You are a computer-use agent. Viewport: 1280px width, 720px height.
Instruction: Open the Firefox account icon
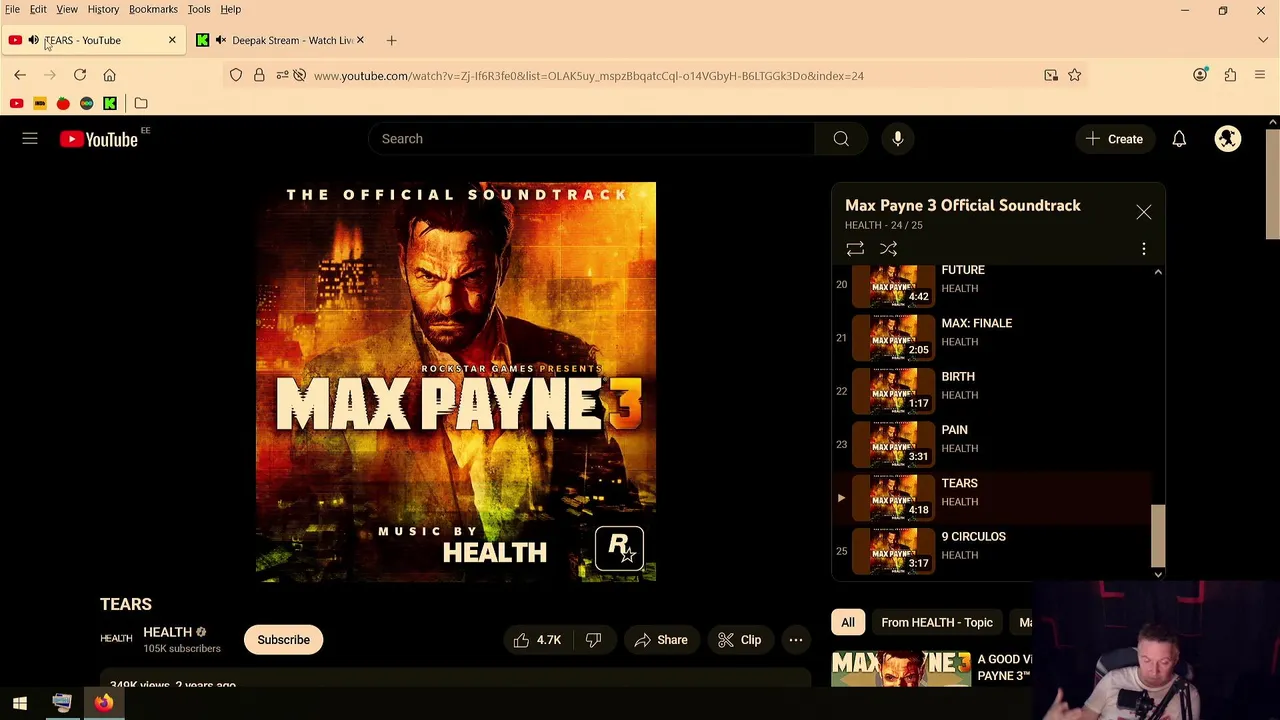coord(1200,75)
